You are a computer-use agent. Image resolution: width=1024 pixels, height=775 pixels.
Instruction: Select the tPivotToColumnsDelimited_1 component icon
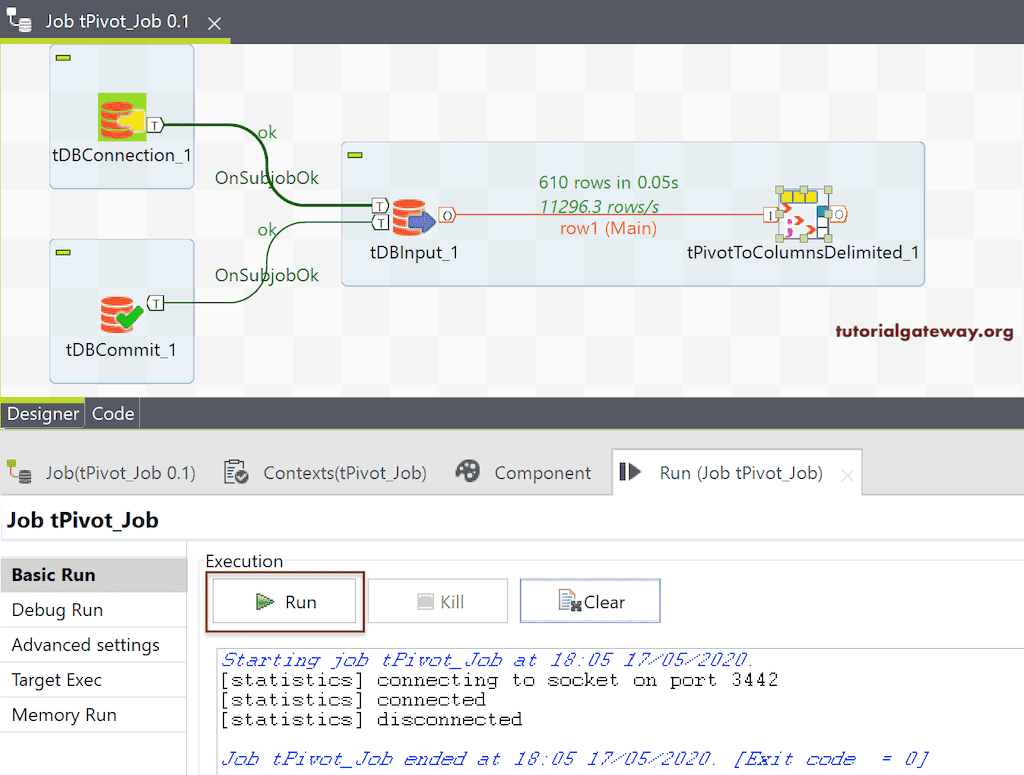pos(805,213)
